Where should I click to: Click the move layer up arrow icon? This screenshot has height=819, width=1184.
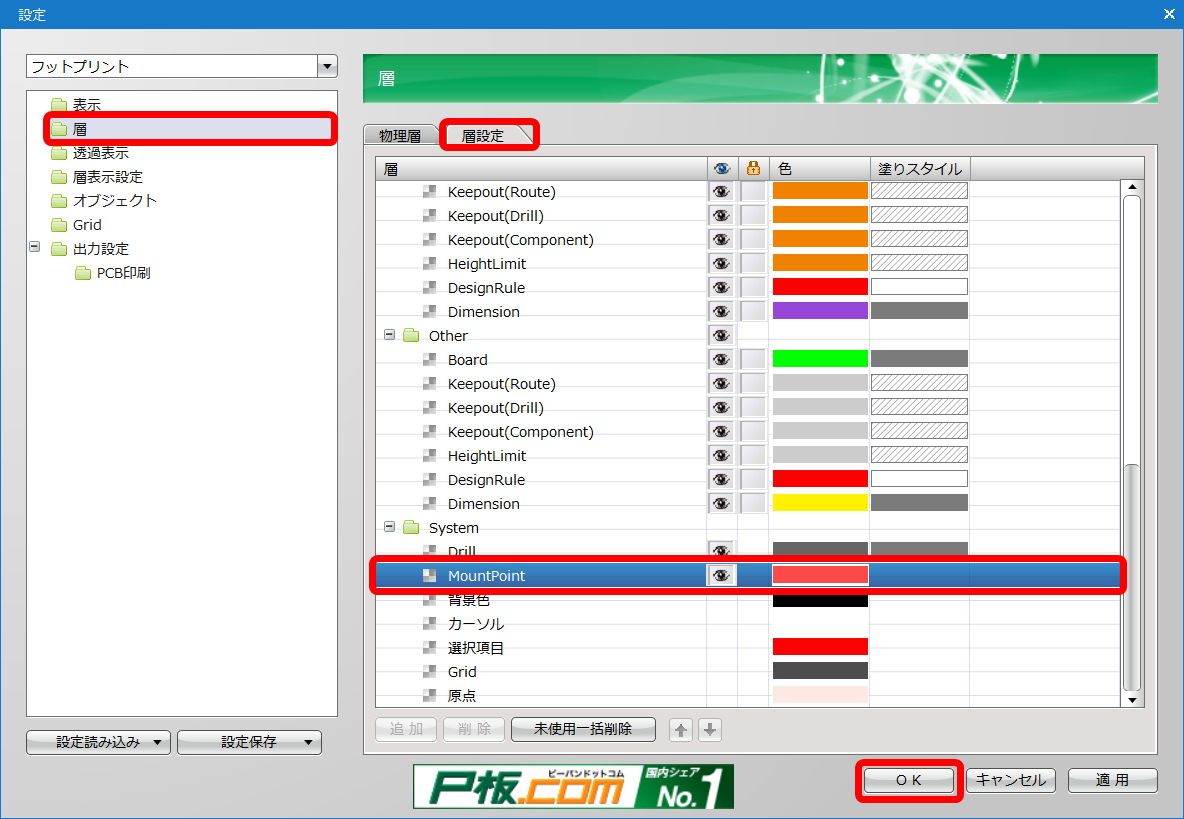(681, 730)
